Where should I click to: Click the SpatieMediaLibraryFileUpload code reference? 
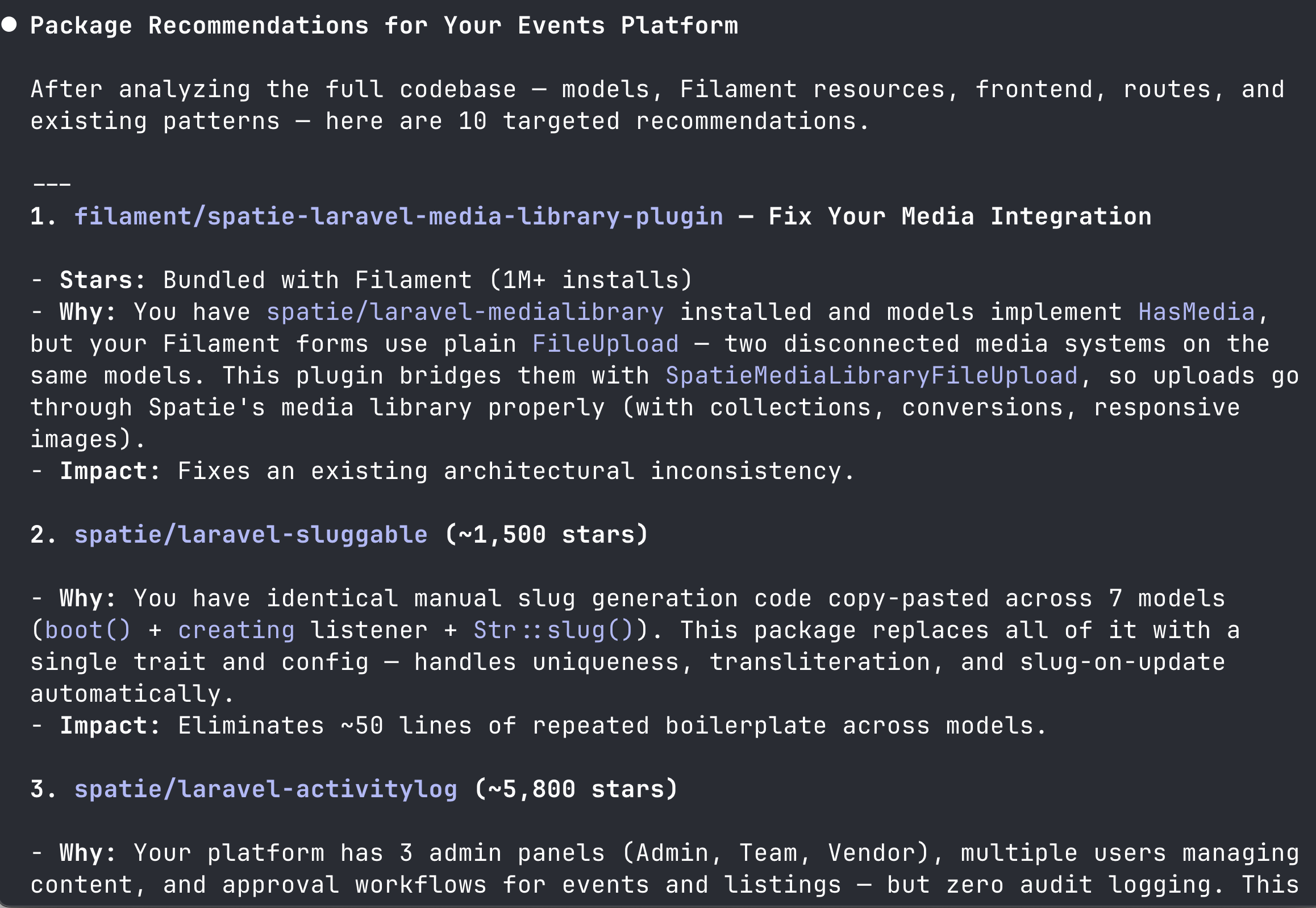(871, 376)
